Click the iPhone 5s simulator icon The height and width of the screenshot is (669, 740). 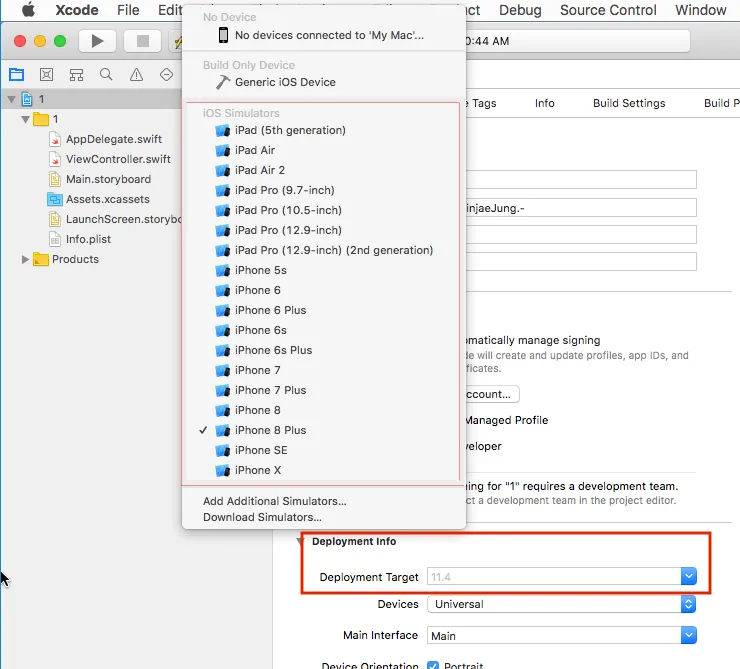[222, 270]
